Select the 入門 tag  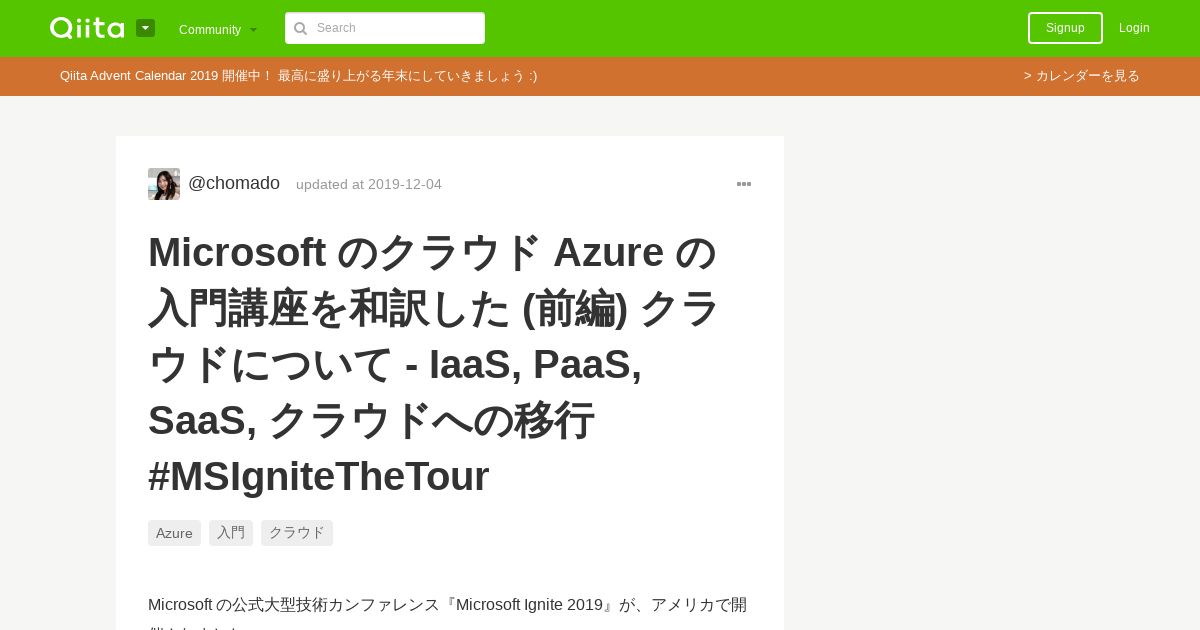pos(231,533)
